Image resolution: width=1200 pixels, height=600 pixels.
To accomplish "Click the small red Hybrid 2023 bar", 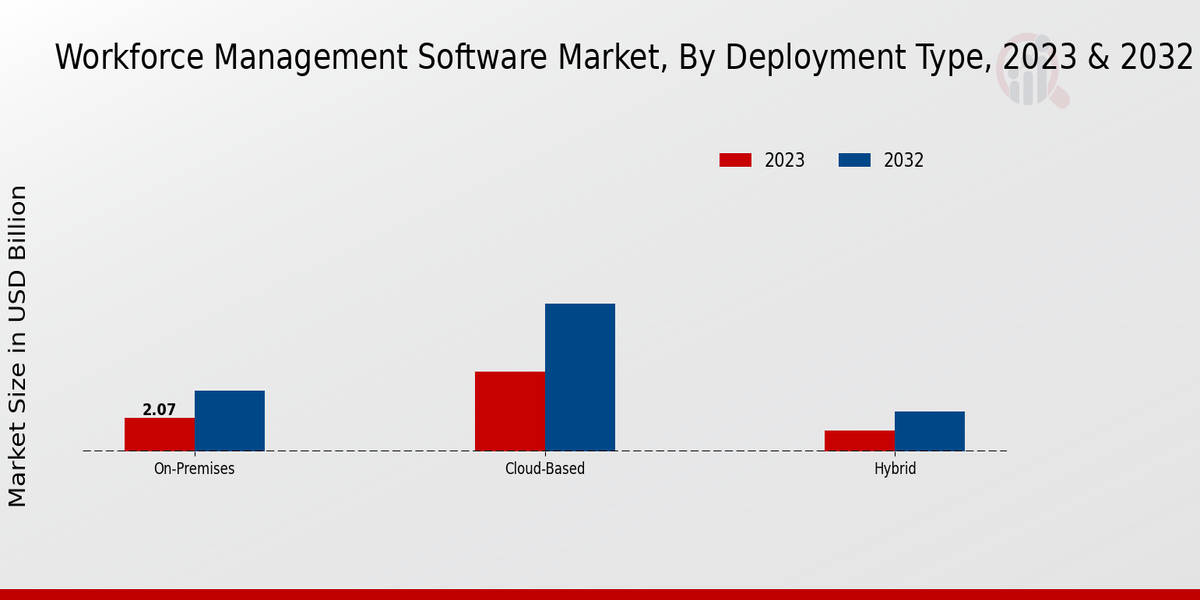I will click(860, 440).
